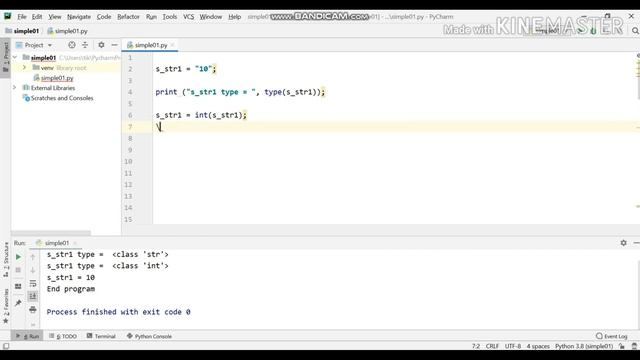The image size is (640, 360).
Task: Click the Collapse All icon in Project panel
Action: (85, 45)
